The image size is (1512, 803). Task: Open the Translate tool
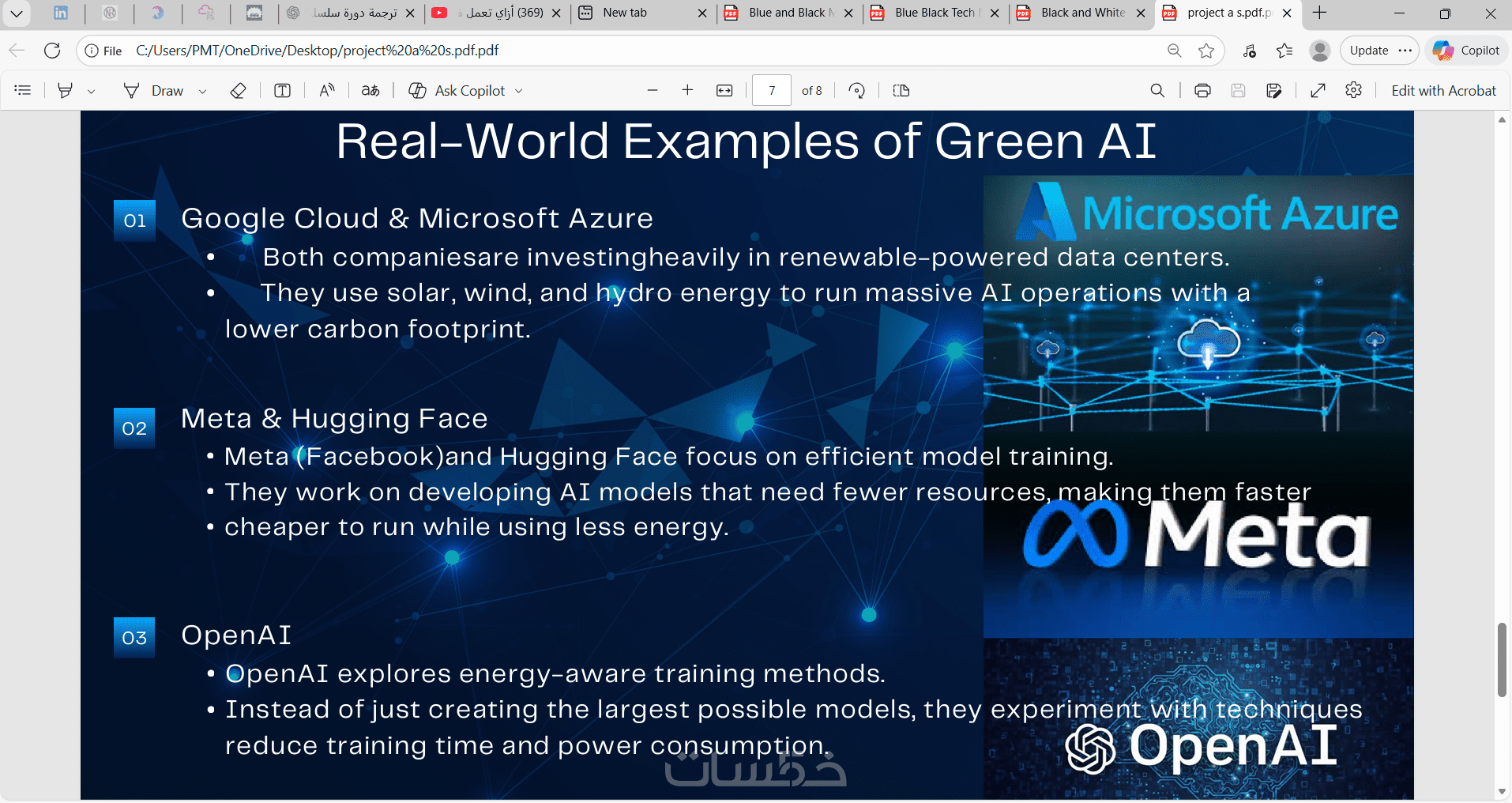tap(370, 91)
